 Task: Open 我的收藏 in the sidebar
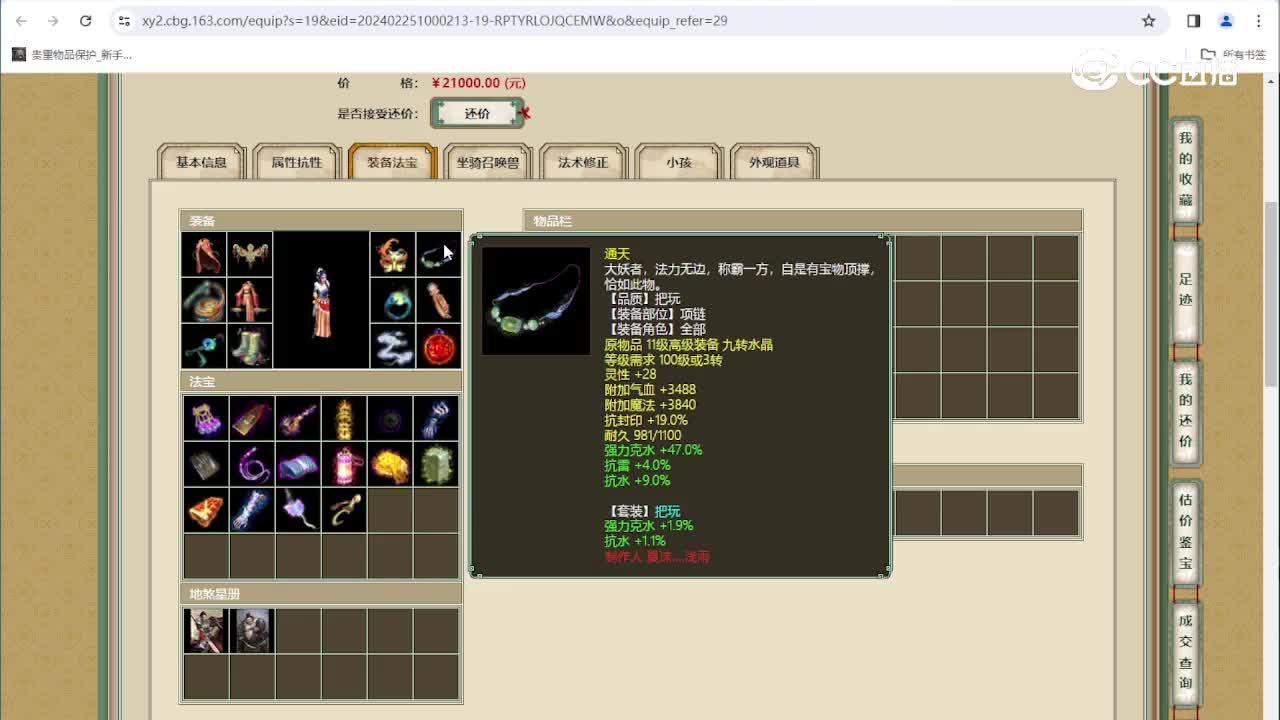[1185, 169]
